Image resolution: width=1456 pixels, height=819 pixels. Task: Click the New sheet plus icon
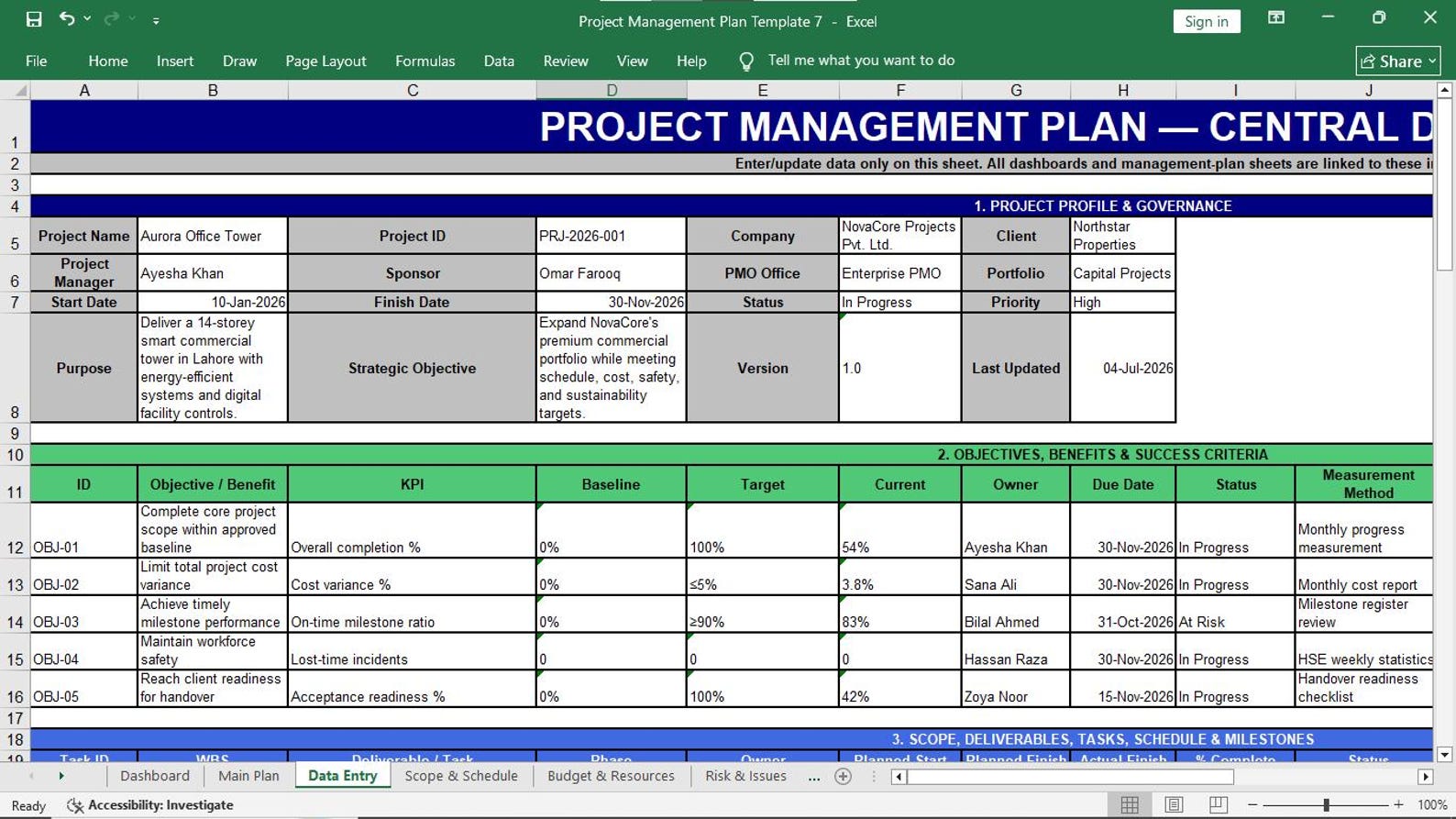click(844, 777)
